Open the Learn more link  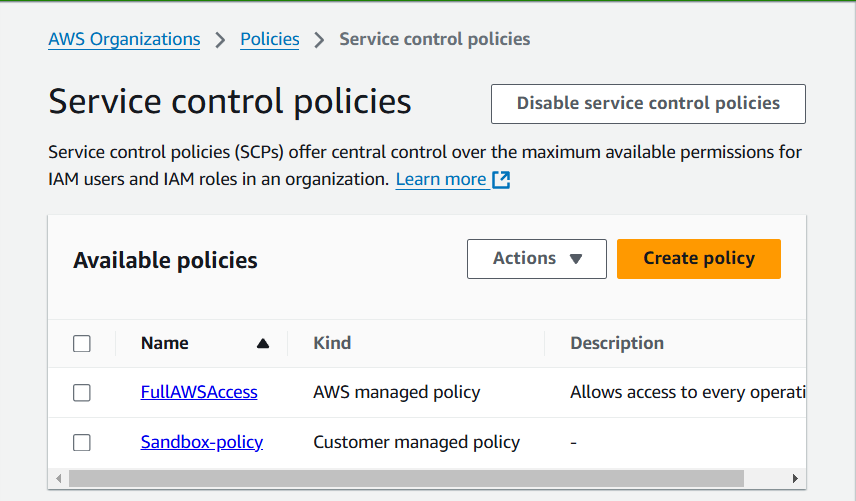441,180
